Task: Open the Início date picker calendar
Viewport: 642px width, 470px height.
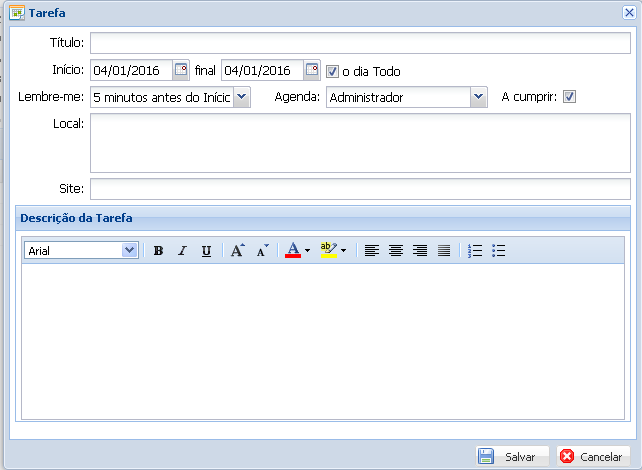Action: (x=181, y=70)
